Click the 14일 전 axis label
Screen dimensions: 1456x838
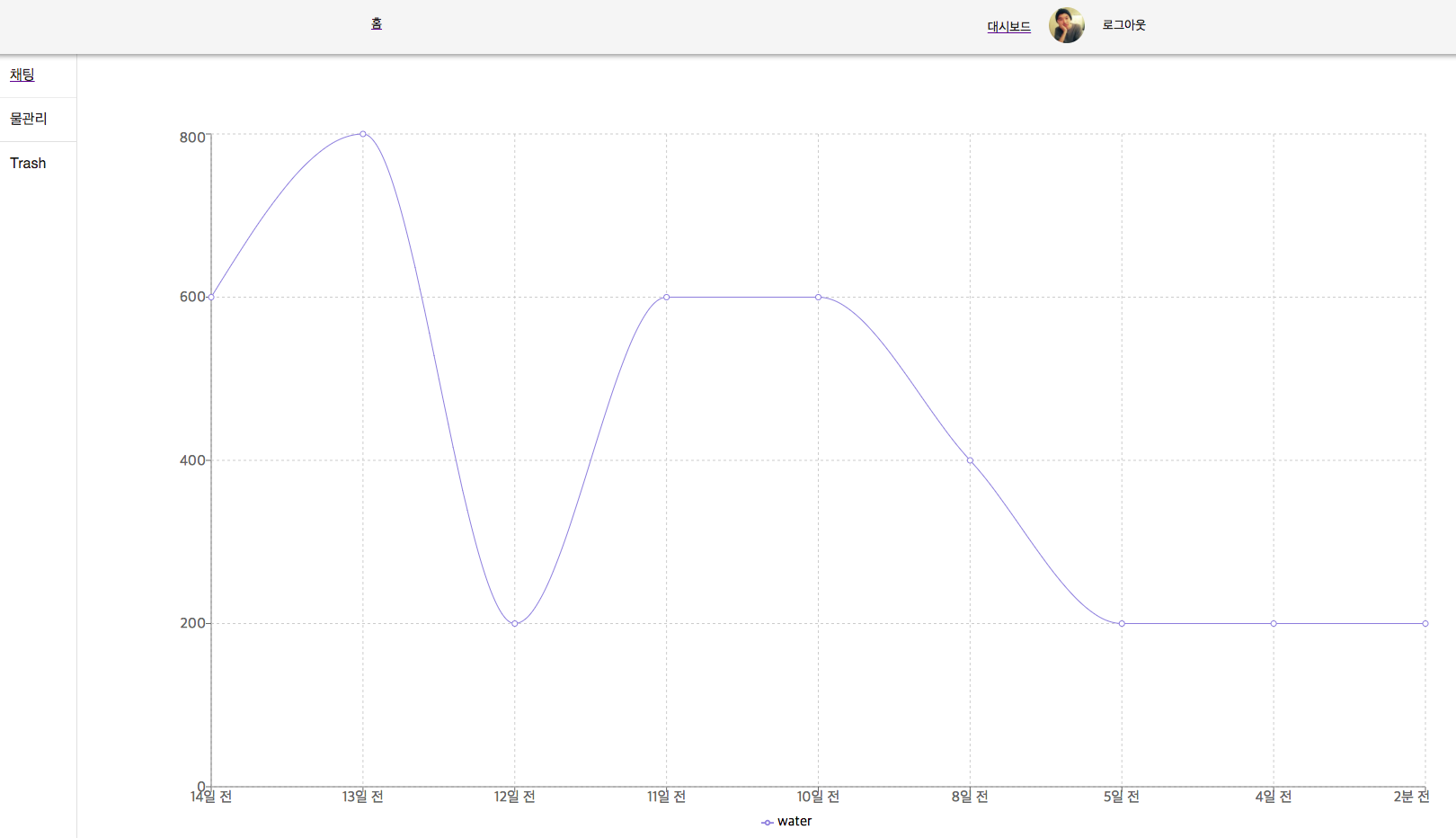click(x=211, y=797)
